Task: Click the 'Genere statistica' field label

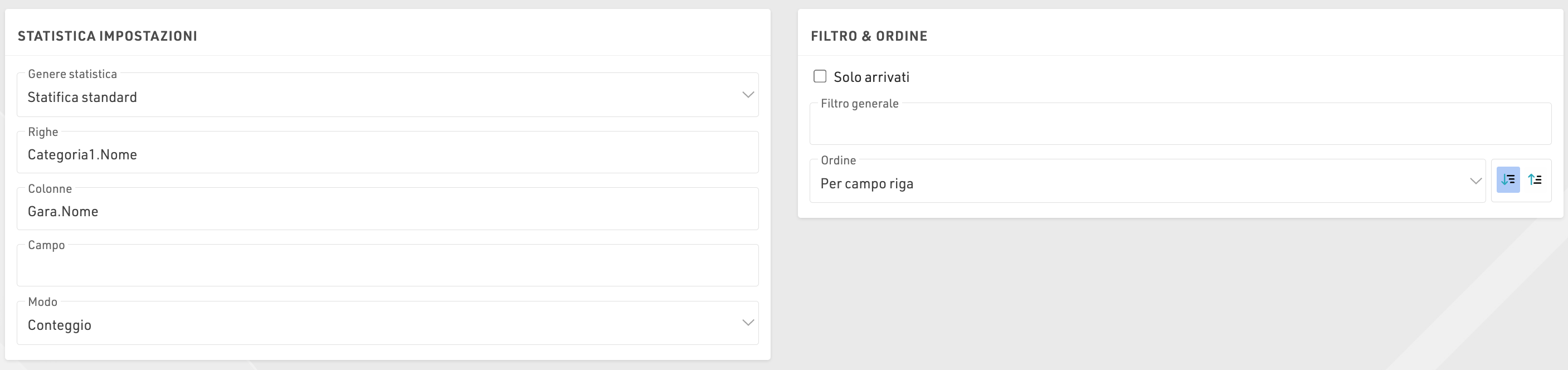Action: [x=72, y=74]
